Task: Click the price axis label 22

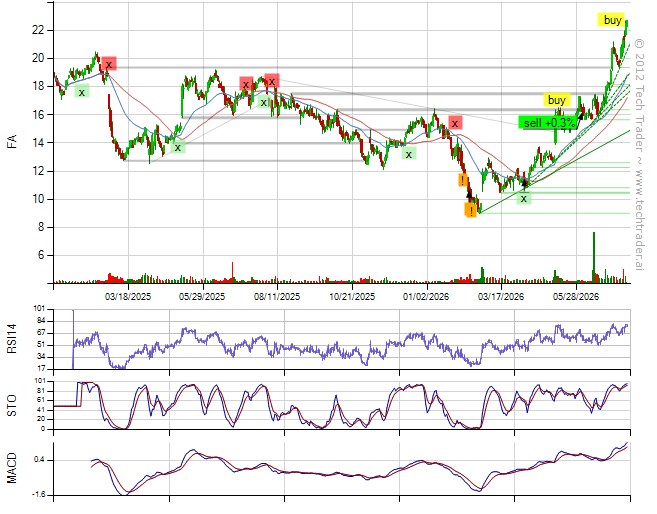Action: (x=38, y=30)
